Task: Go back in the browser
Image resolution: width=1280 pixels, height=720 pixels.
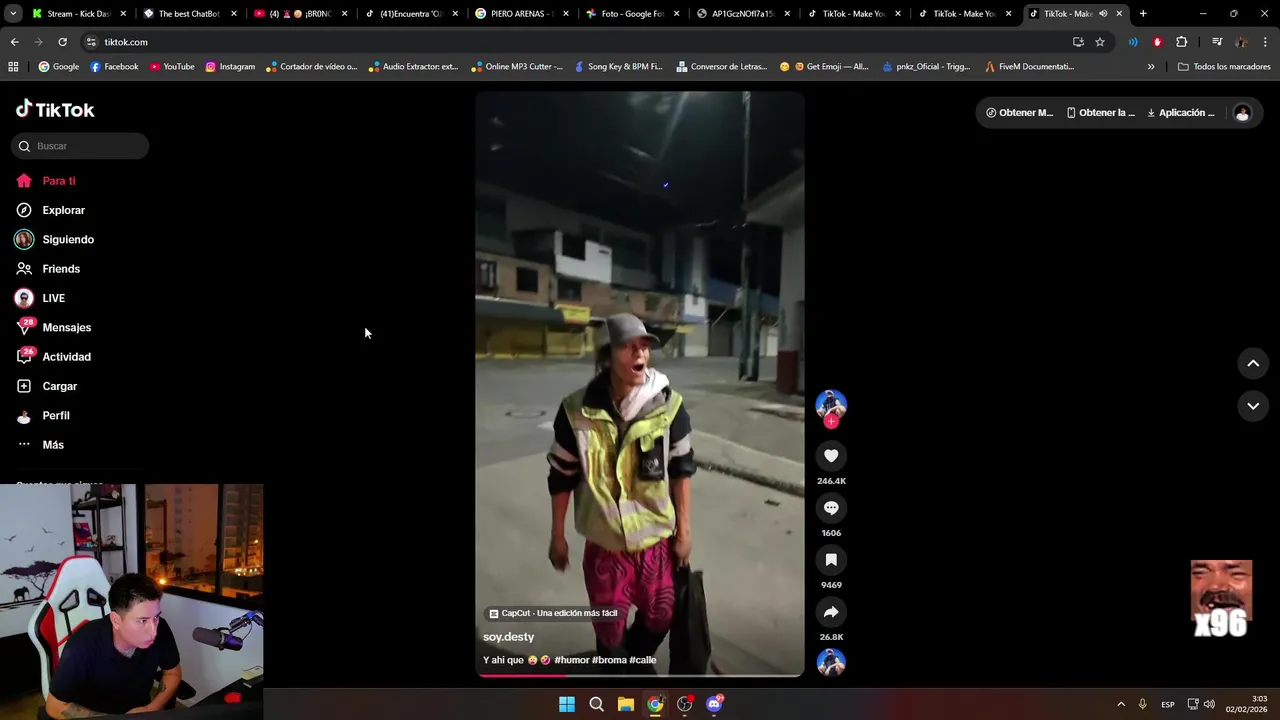Action: [14, 42]
